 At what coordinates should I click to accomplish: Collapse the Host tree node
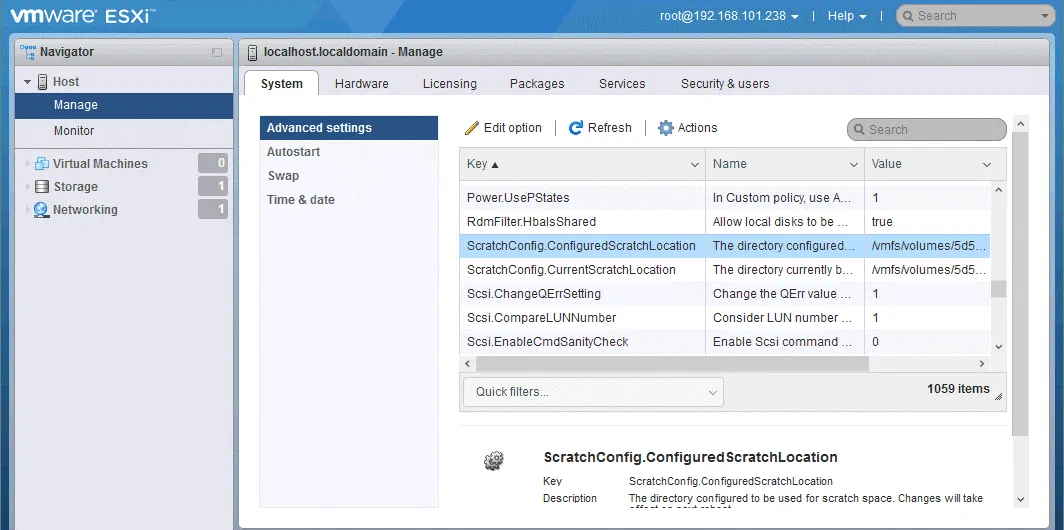tap(28, 82)
